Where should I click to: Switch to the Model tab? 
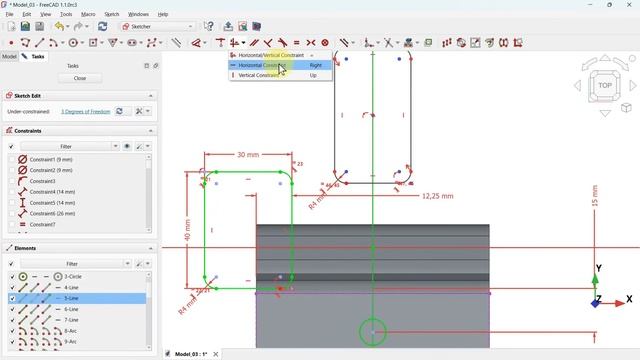[x=9, y=57]
